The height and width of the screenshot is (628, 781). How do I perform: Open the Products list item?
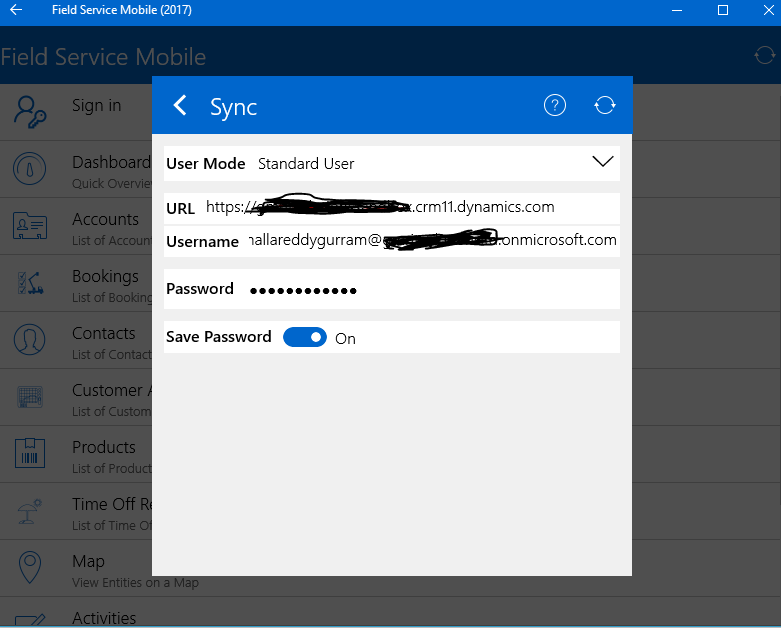click(76, 454)
